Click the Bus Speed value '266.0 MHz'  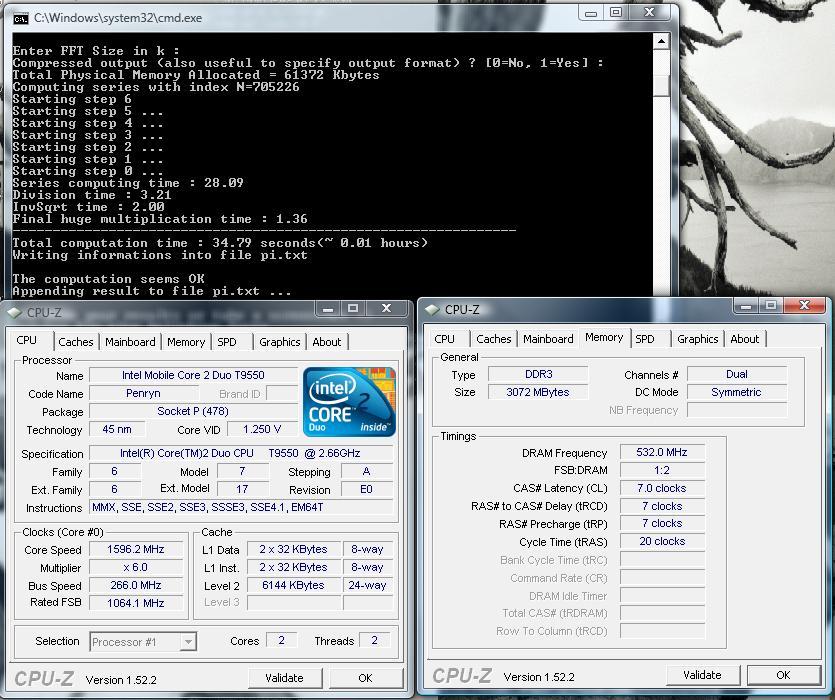point(136,585)
